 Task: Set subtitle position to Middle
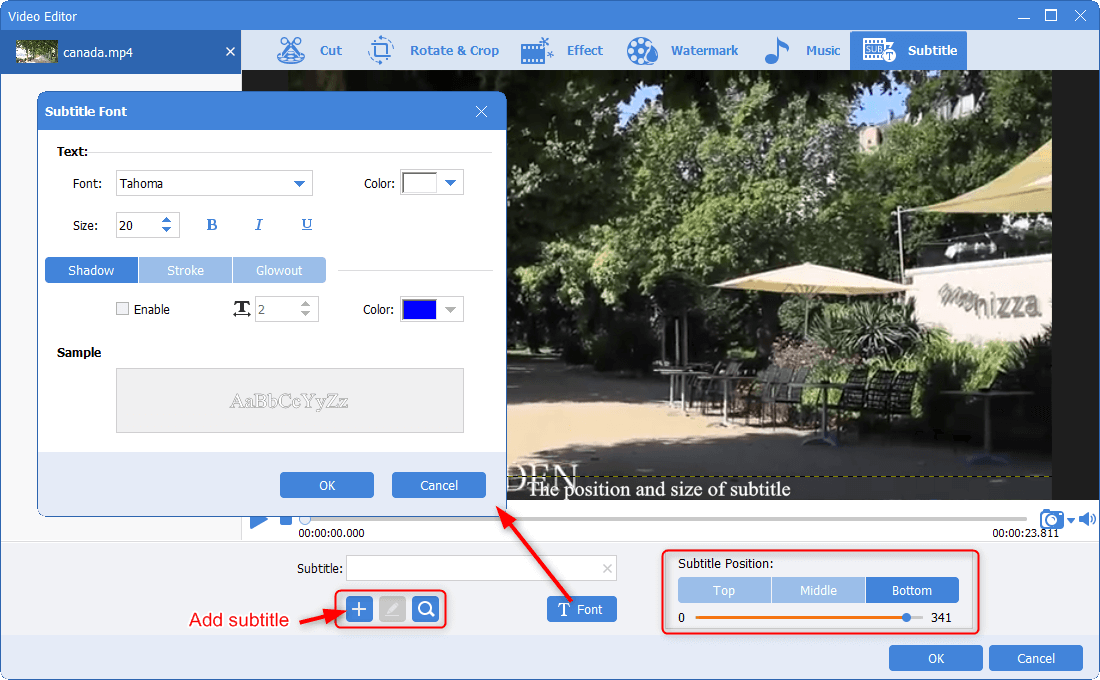tap(818, 590)
